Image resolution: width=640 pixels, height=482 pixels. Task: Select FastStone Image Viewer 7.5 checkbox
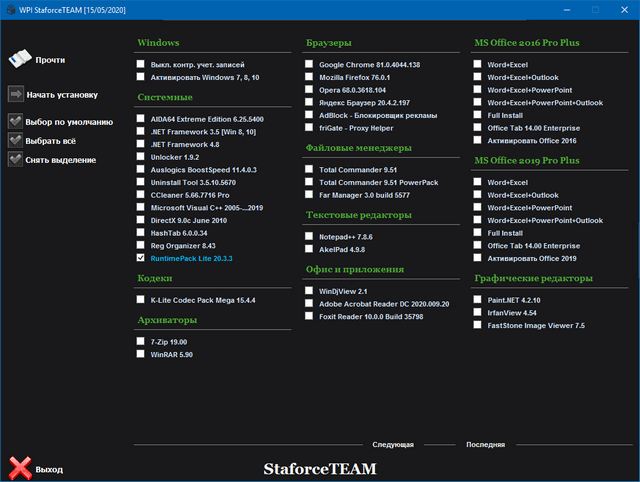tap(477, 325)
